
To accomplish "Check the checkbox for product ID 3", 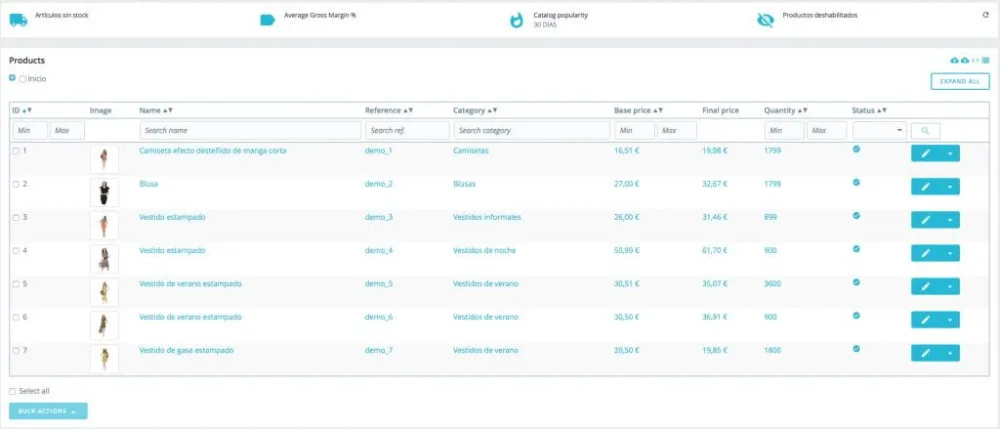I will point(16,217).
